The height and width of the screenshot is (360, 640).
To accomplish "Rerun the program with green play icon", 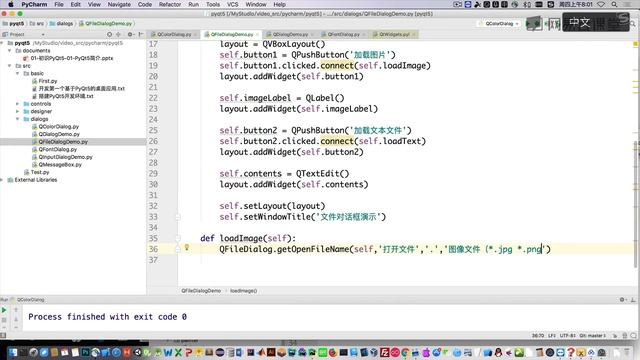I will pos(4,310).
